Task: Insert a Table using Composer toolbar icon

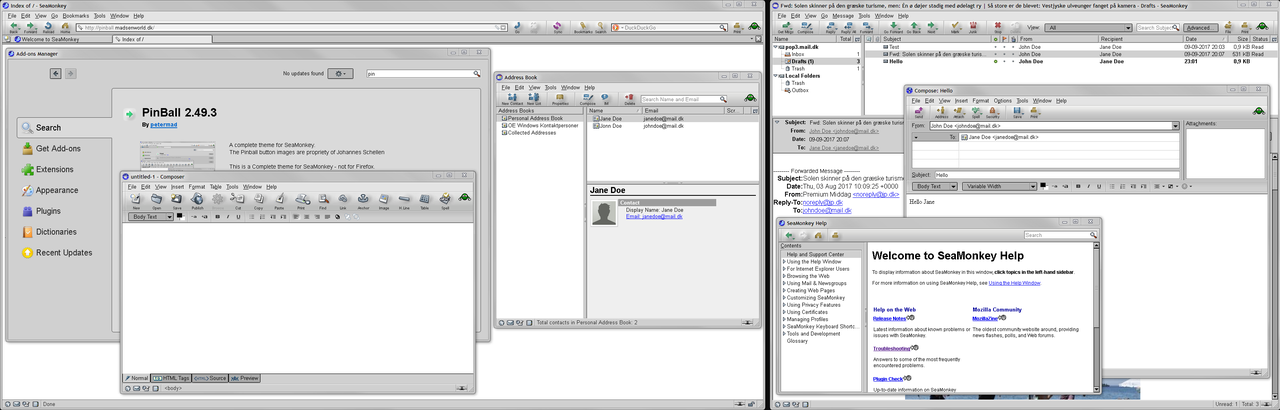Action: (x=424, y=201)
